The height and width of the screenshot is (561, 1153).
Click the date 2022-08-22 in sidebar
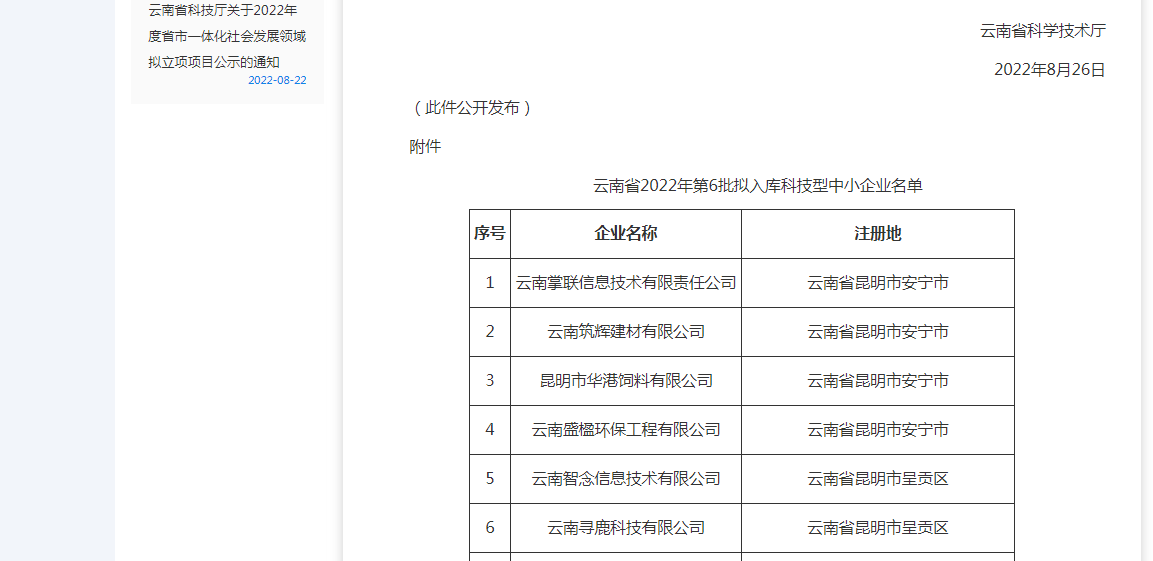click(277, 80)
